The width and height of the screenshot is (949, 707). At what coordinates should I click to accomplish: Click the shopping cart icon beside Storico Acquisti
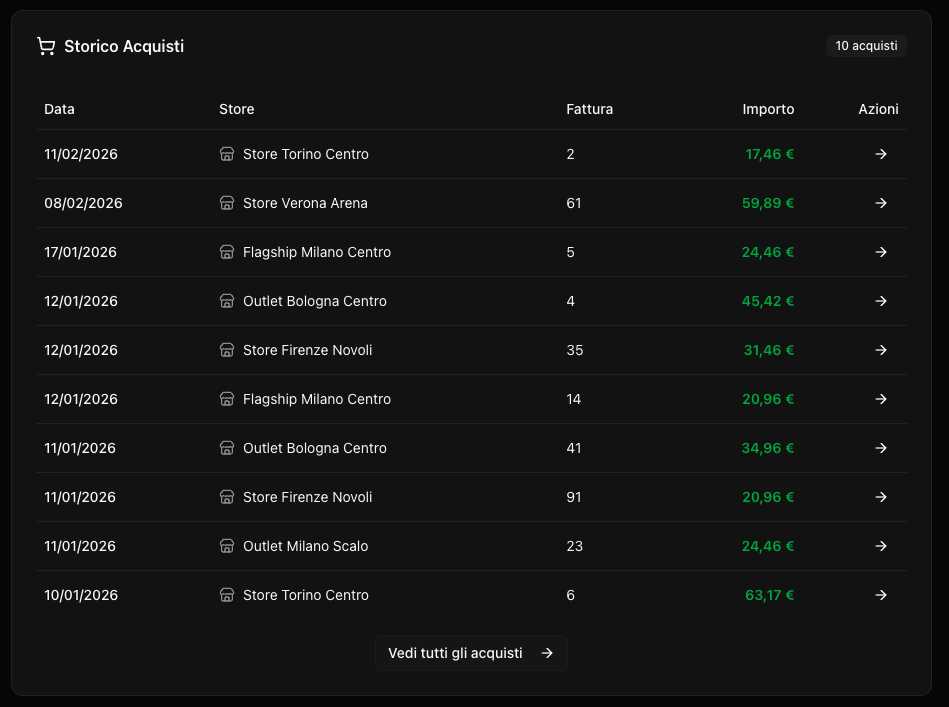pyautogui.click(x=46, y=47)
